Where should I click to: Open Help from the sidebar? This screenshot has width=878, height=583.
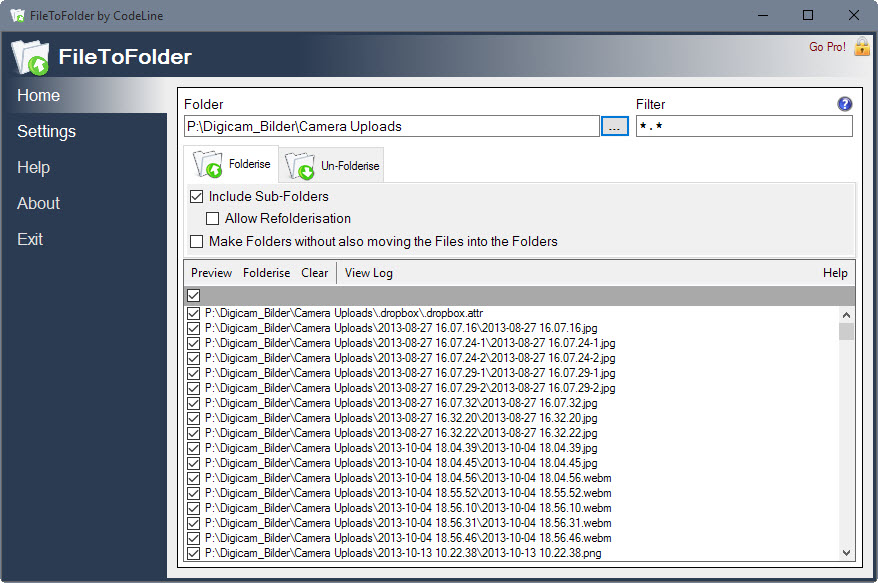pyautogui.click(x=33, y=167)
